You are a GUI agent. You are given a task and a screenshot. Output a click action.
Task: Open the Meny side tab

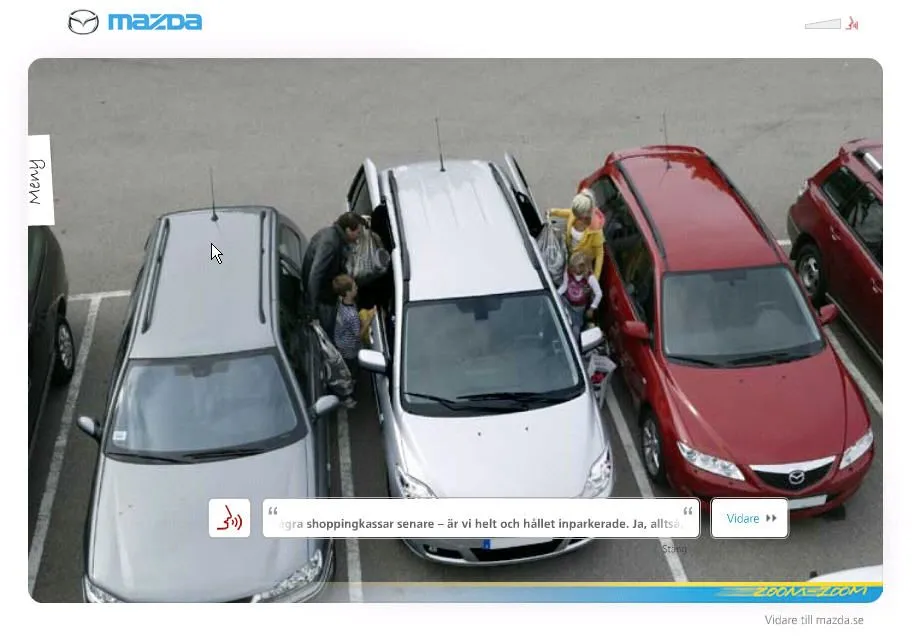tap(39, 180)
